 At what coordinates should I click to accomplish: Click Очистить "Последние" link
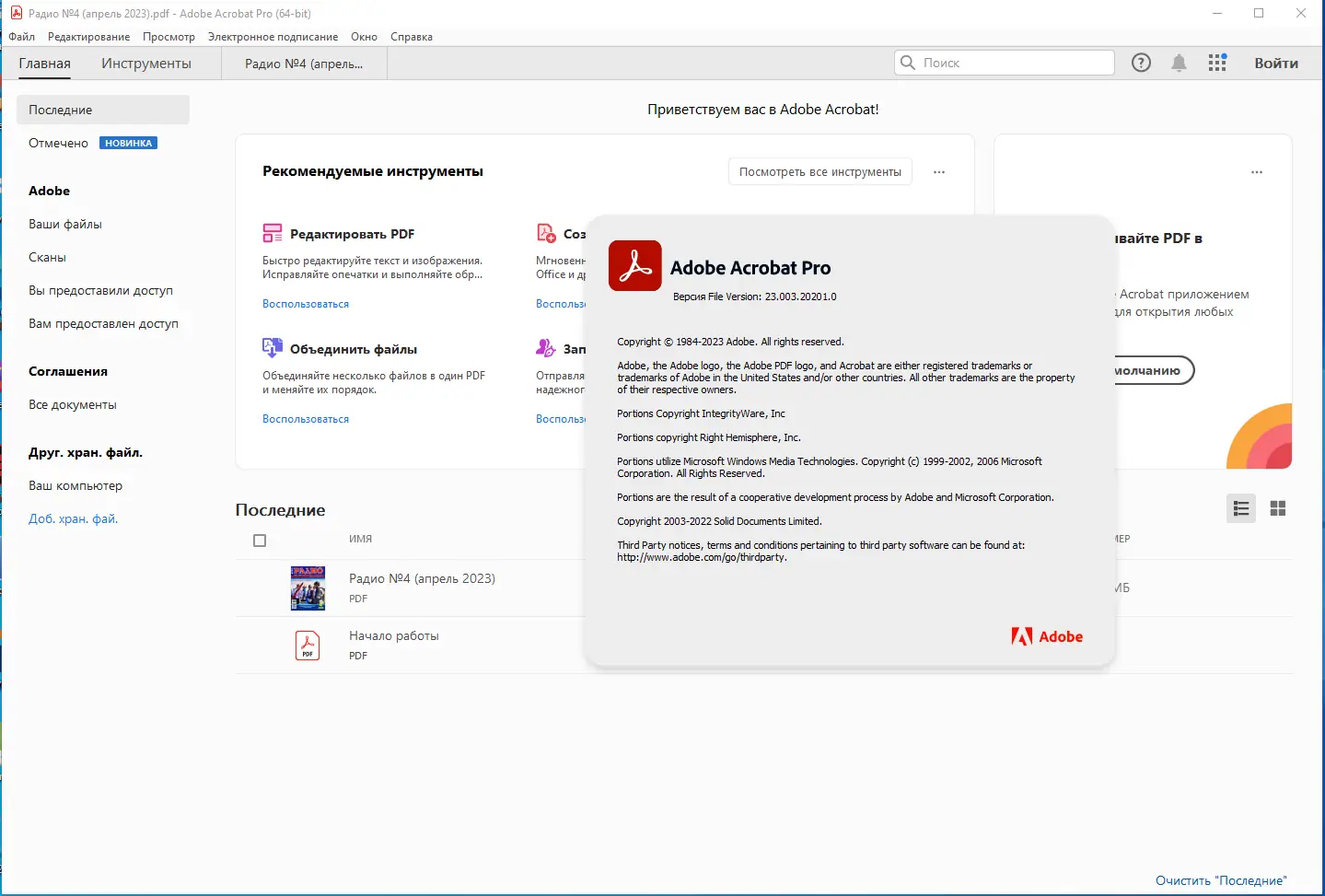coord(1221,880)
